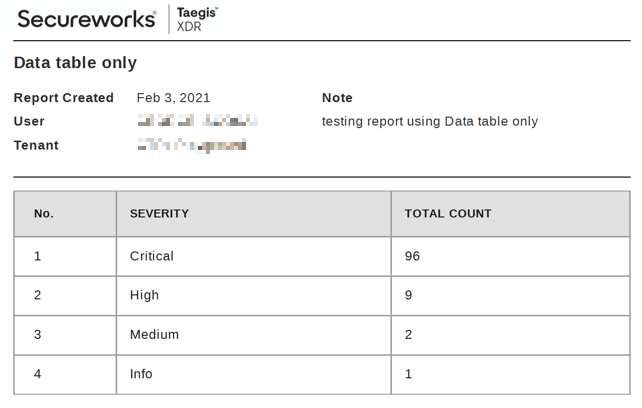Click the total count value 96
The image size is (642, 408).
pos(412,256)
